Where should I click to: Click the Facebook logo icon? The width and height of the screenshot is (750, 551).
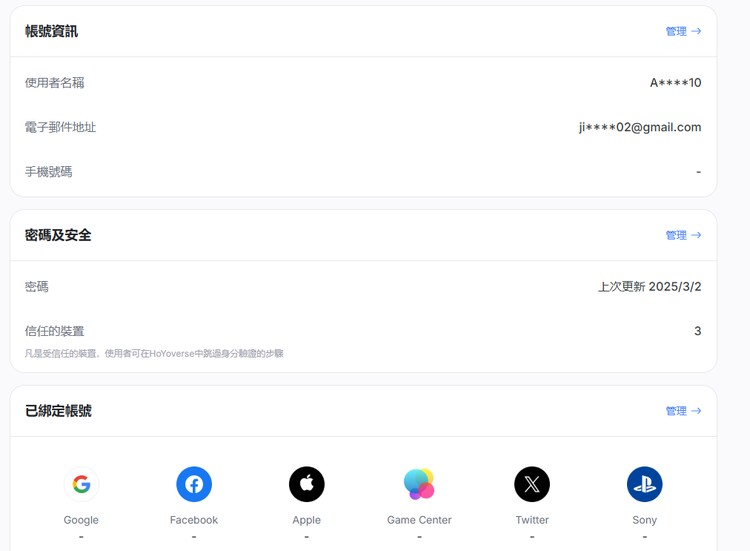(x=194, y=485)
